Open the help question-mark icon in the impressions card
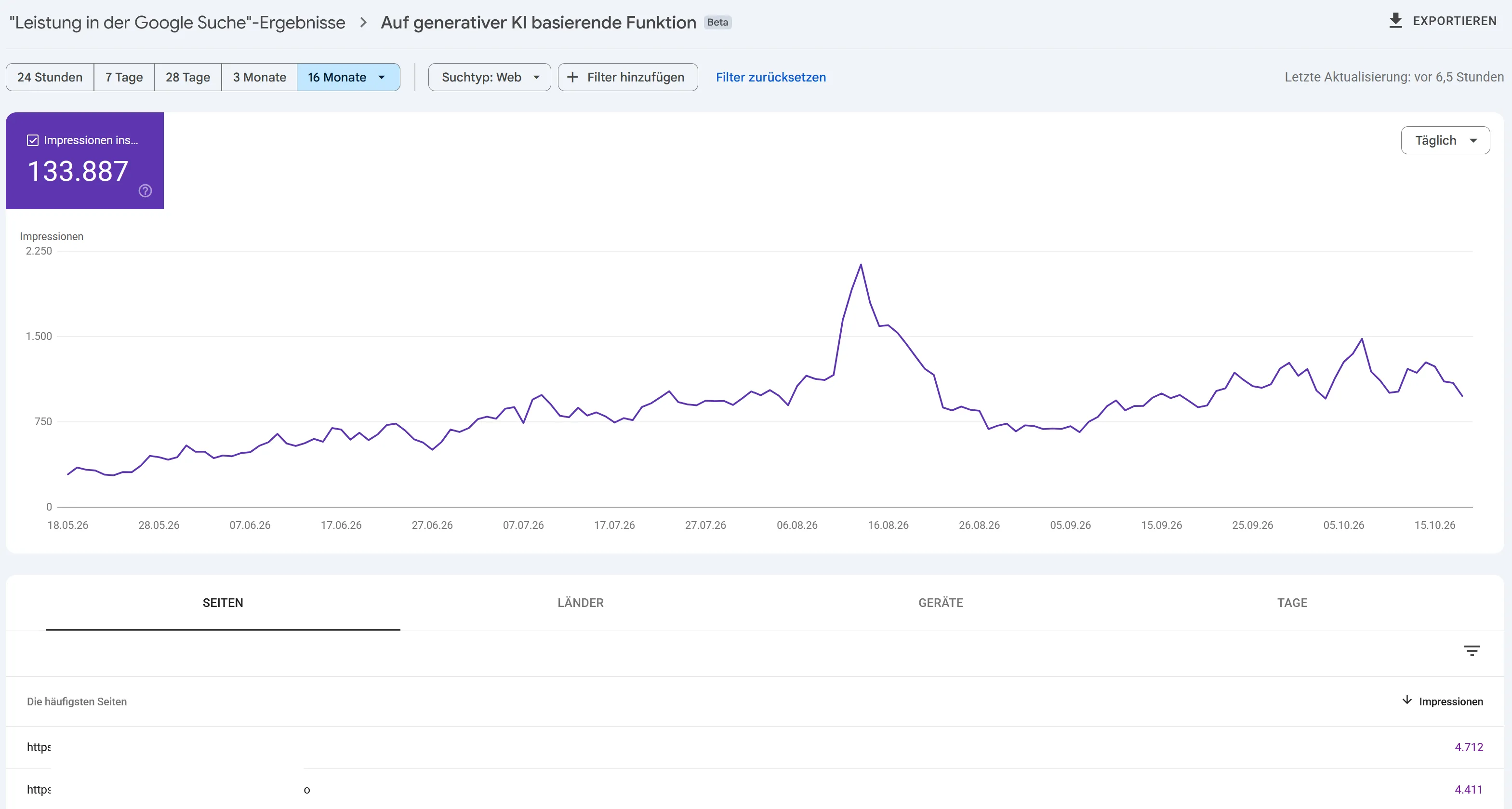Screen dimensions: 1512x809 tap(145, 190)
